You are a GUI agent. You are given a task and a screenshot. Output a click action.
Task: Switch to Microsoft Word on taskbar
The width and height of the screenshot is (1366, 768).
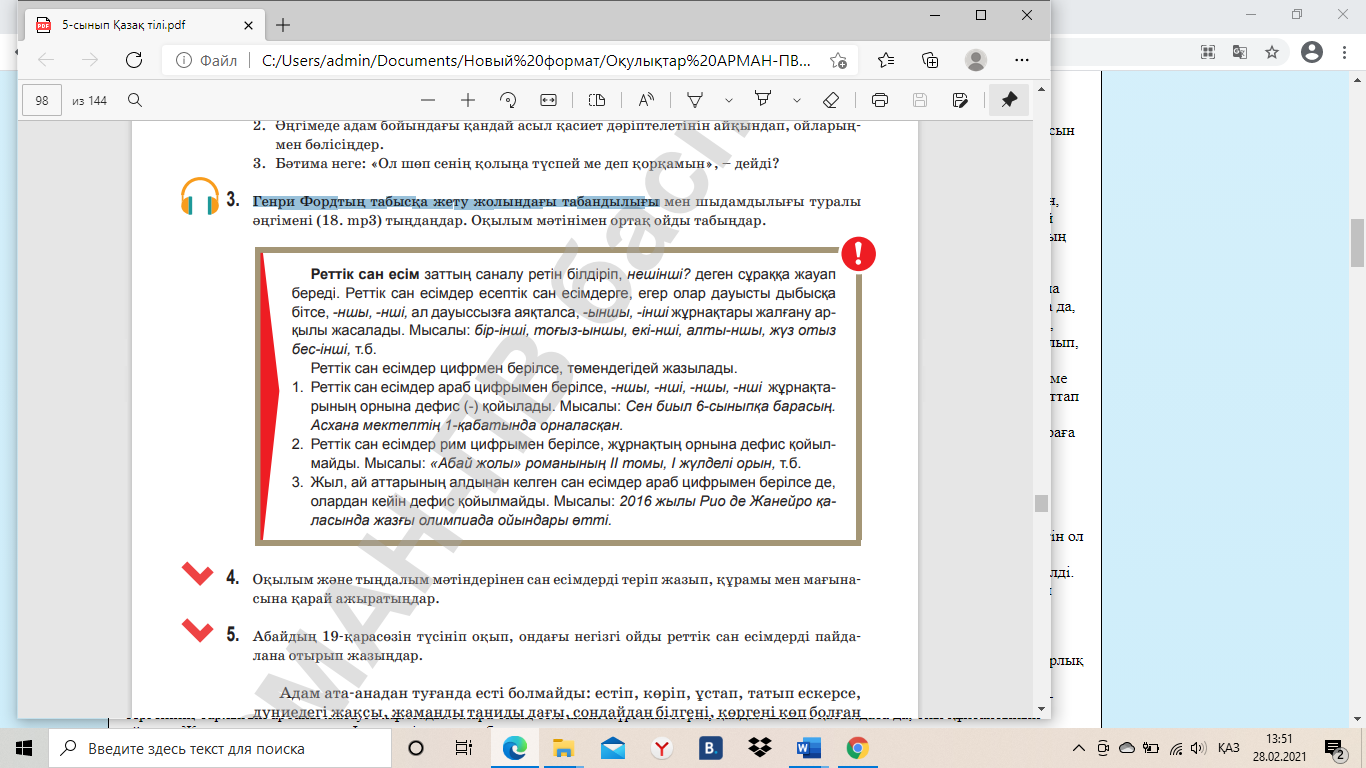click(809, 748)
